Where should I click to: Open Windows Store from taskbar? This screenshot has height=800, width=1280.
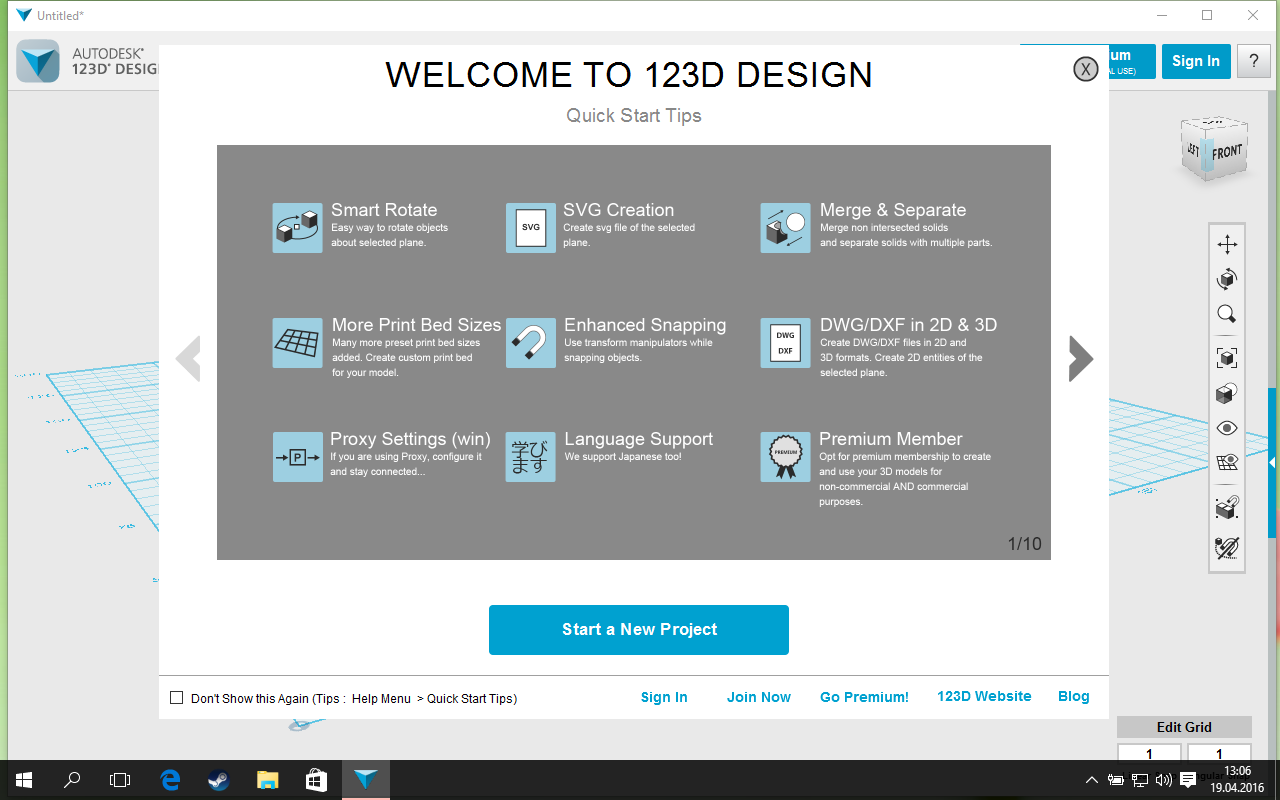point(315,780)
